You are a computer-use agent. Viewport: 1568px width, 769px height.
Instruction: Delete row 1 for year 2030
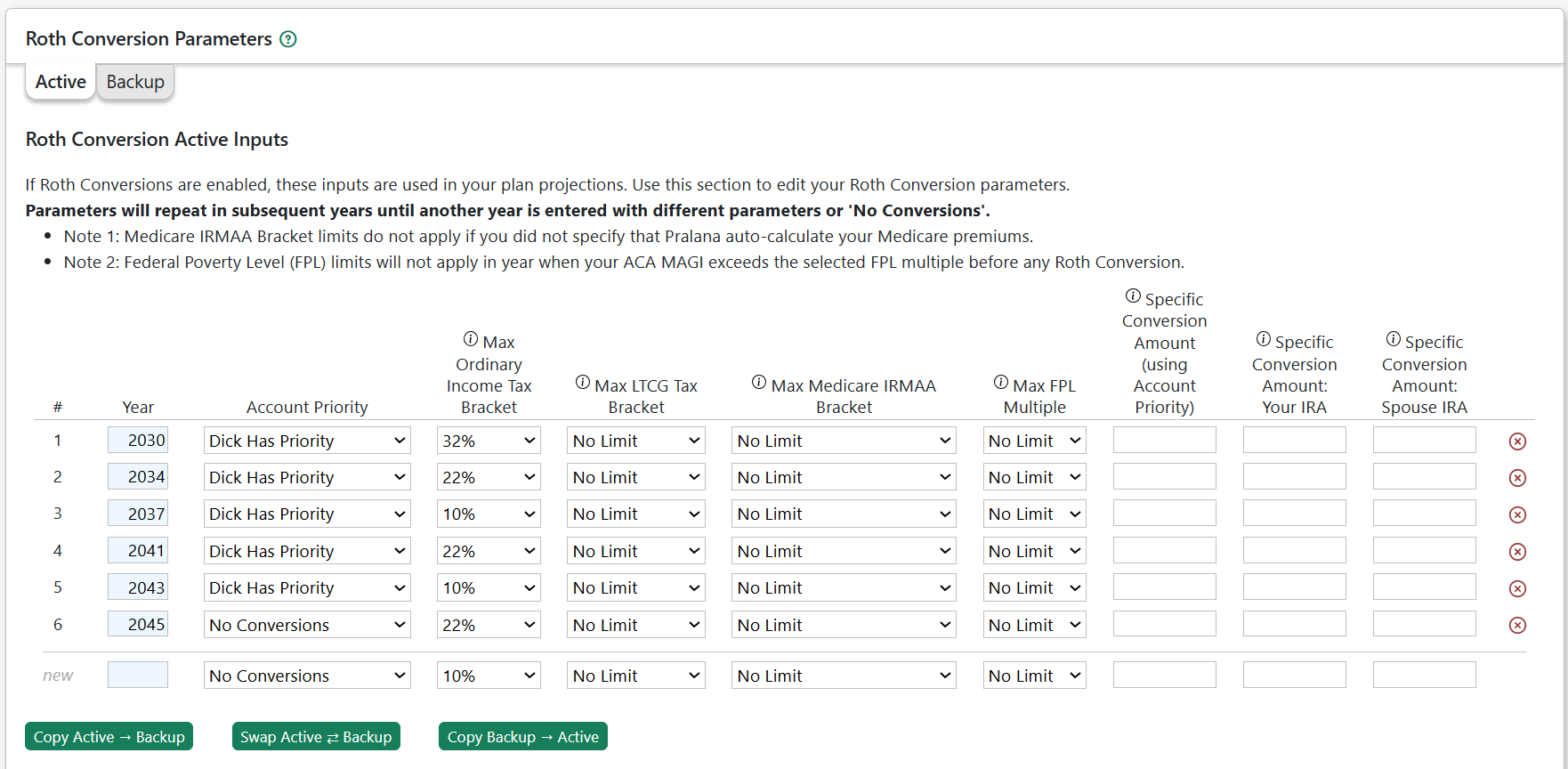click(x=1517, y=441)
